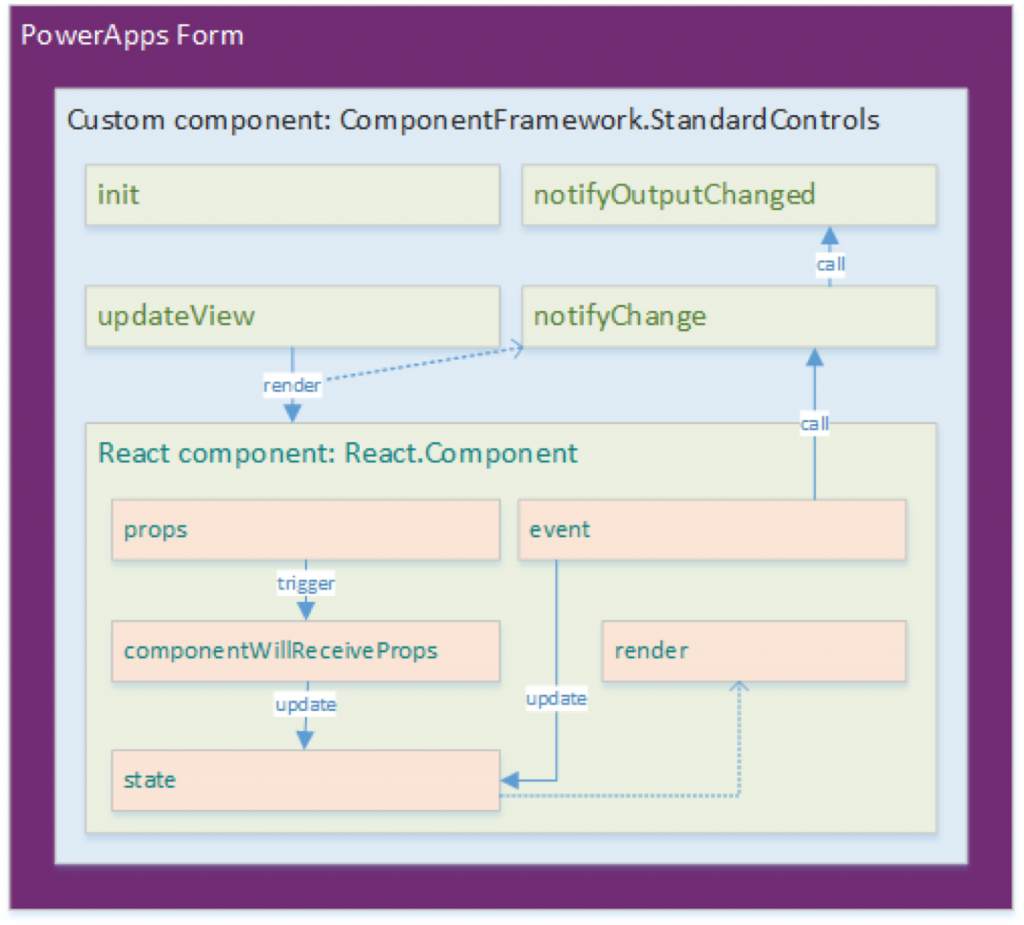Image resolution: width=1024 pixels, height=925 pixels.
Task: Click the componentWillReceiveProps box
Action: click(x=306, y=651)
